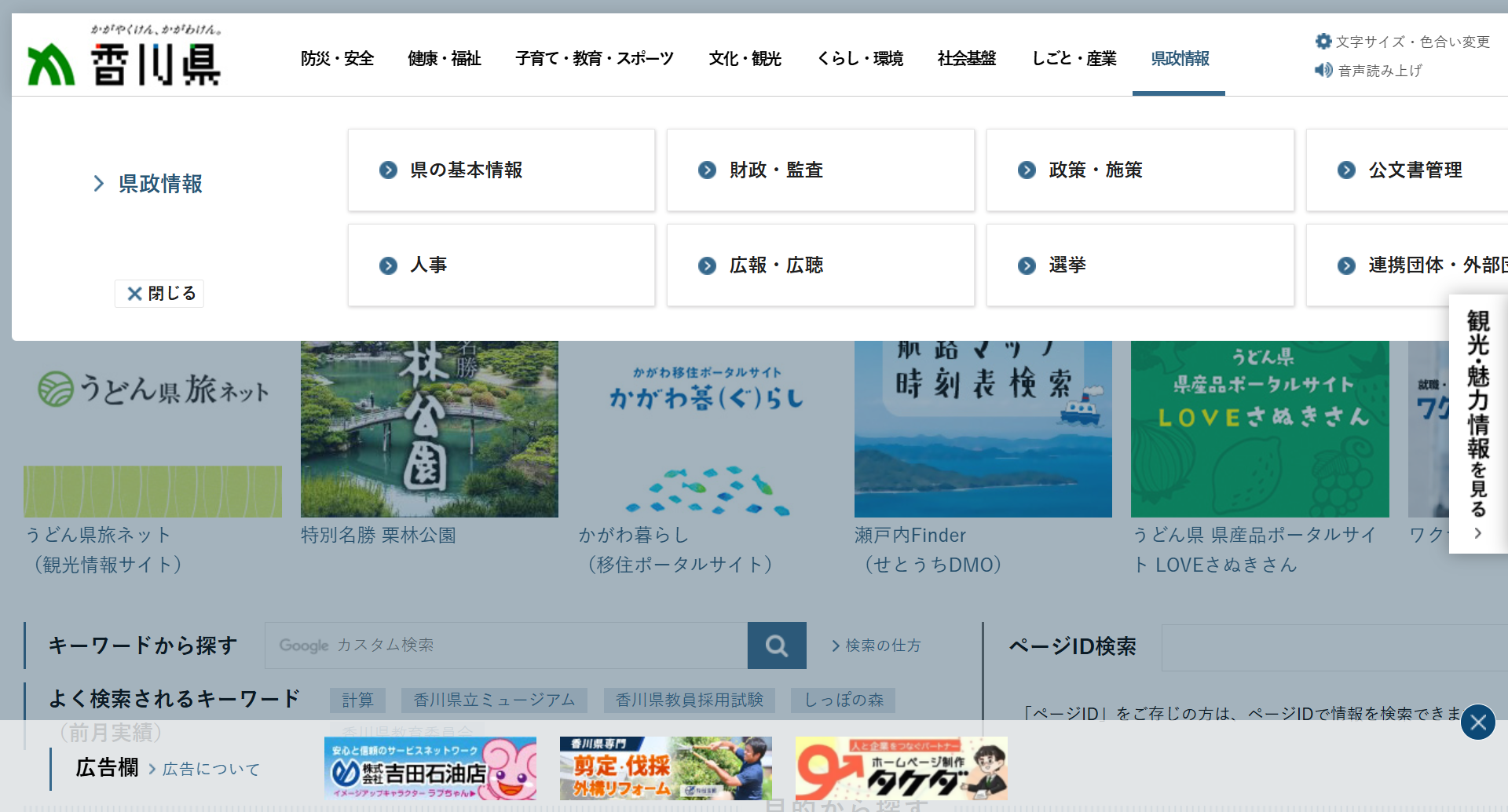The image size is (1508, 812).
Task: Click the Kagawa Prefecture logo
Action: [x=124, y=57]
